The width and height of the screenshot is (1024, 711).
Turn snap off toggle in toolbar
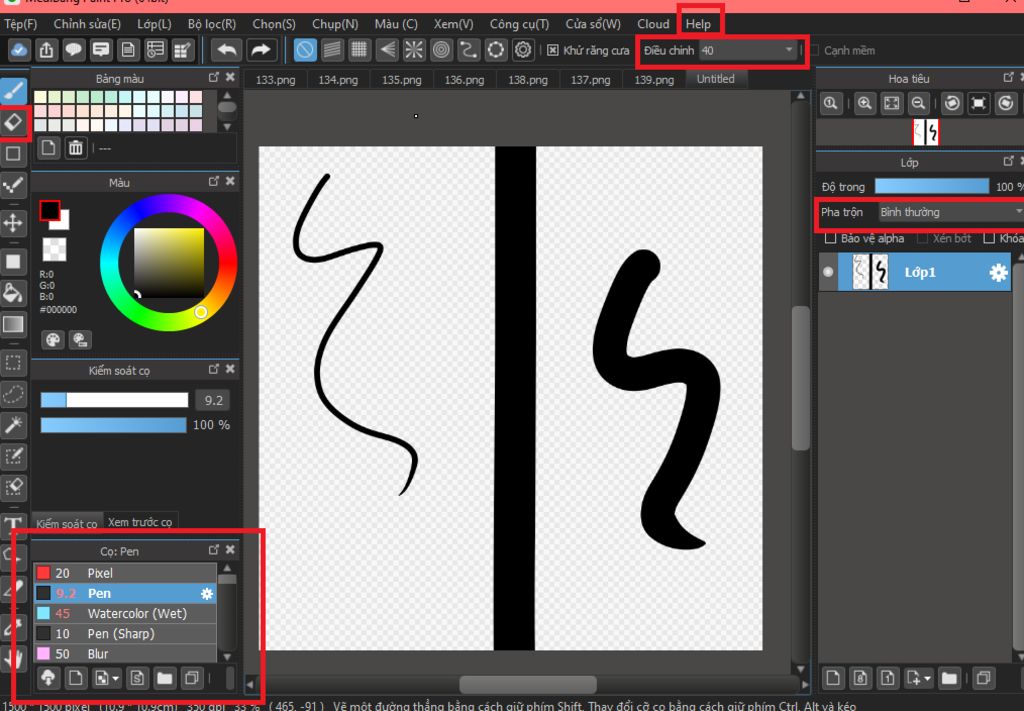(x=305, y=50)
